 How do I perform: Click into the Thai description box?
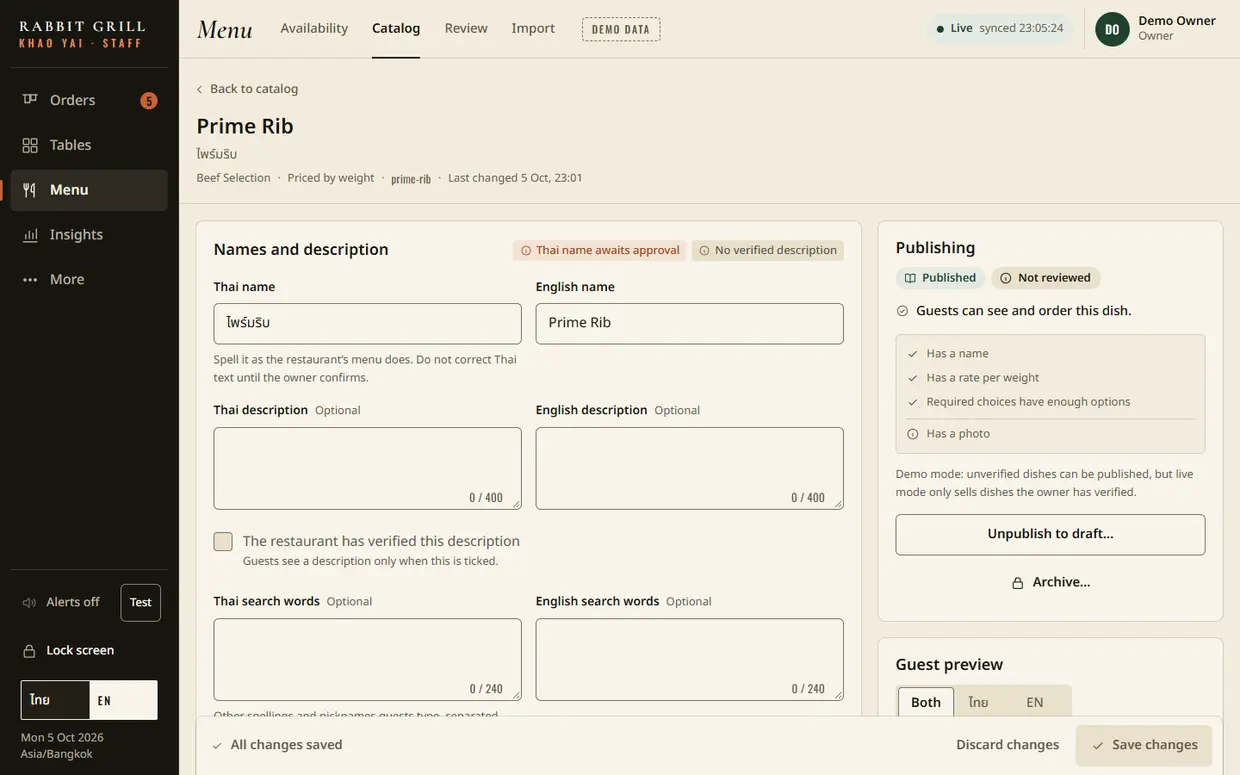[367, 469]
